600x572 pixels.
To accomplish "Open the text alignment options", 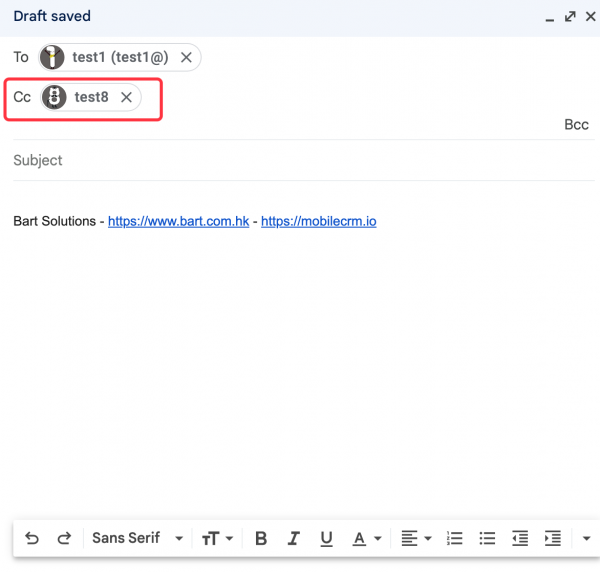I will pyautogui.click(x=416, y=538).
